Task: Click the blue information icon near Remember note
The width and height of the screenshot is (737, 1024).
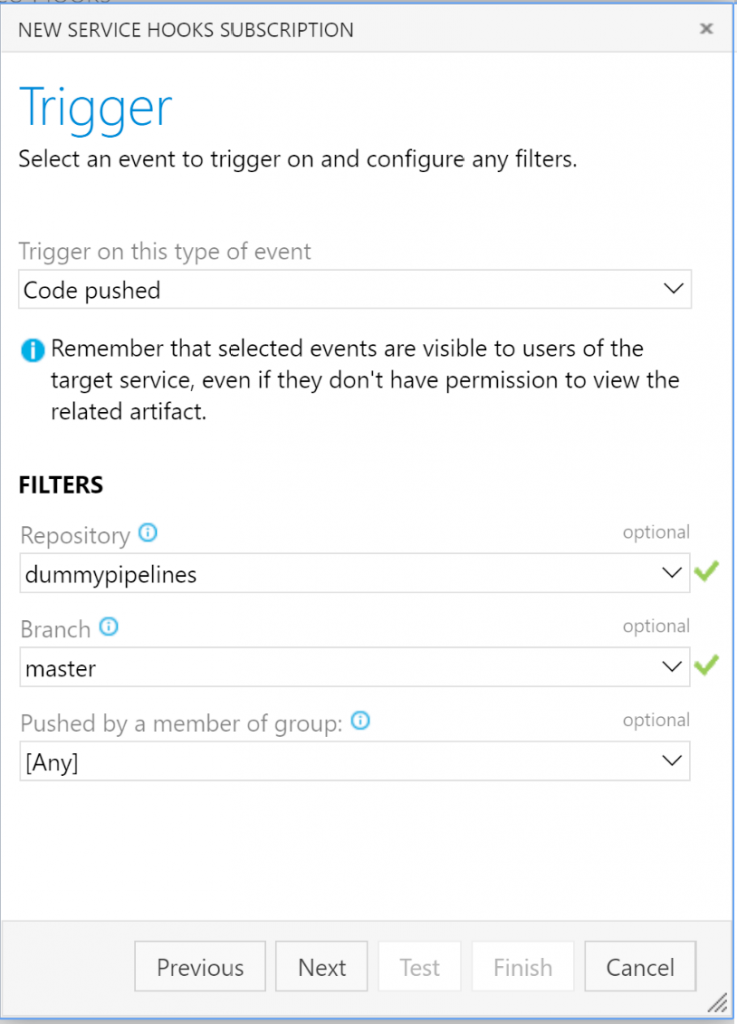Action: tap(33, 350)
